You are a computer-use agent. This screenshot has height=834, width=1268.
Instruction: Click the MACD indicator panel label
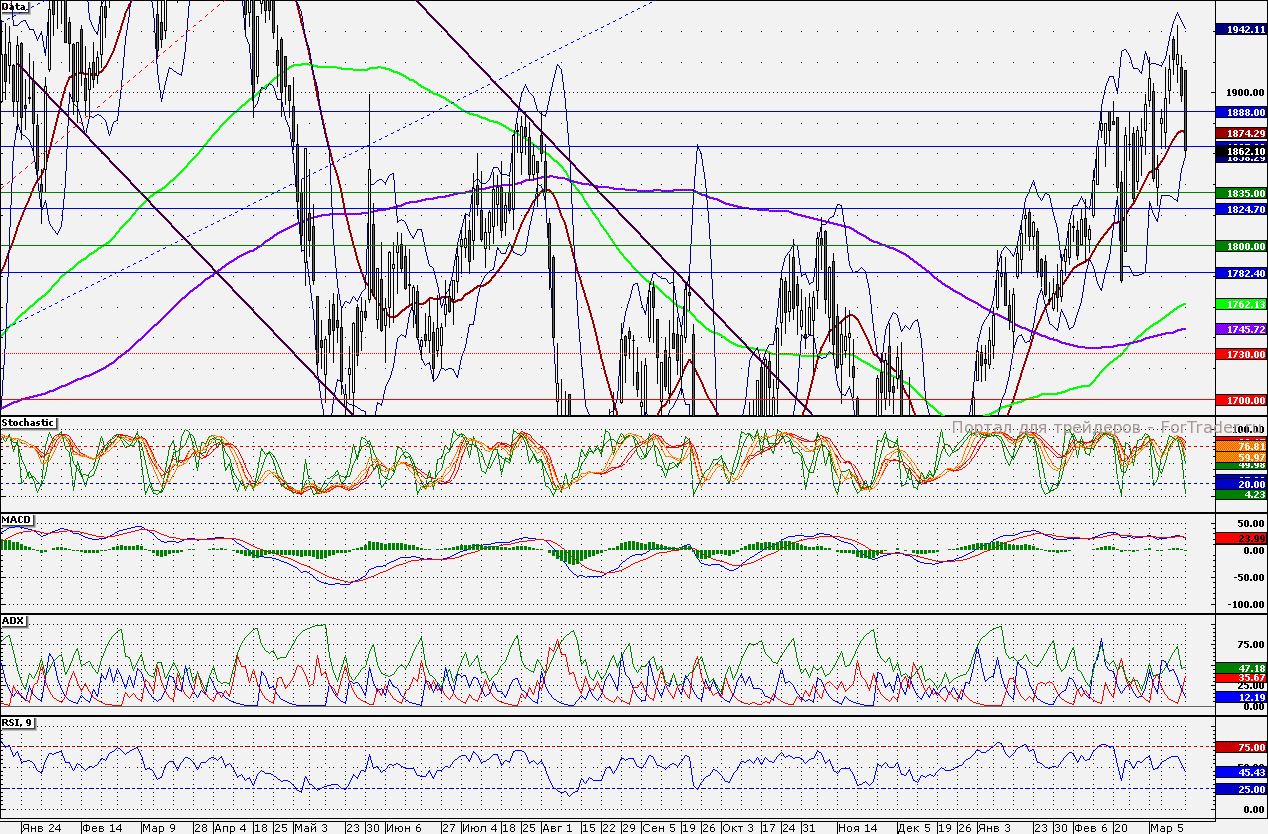[x=16, y=520]
